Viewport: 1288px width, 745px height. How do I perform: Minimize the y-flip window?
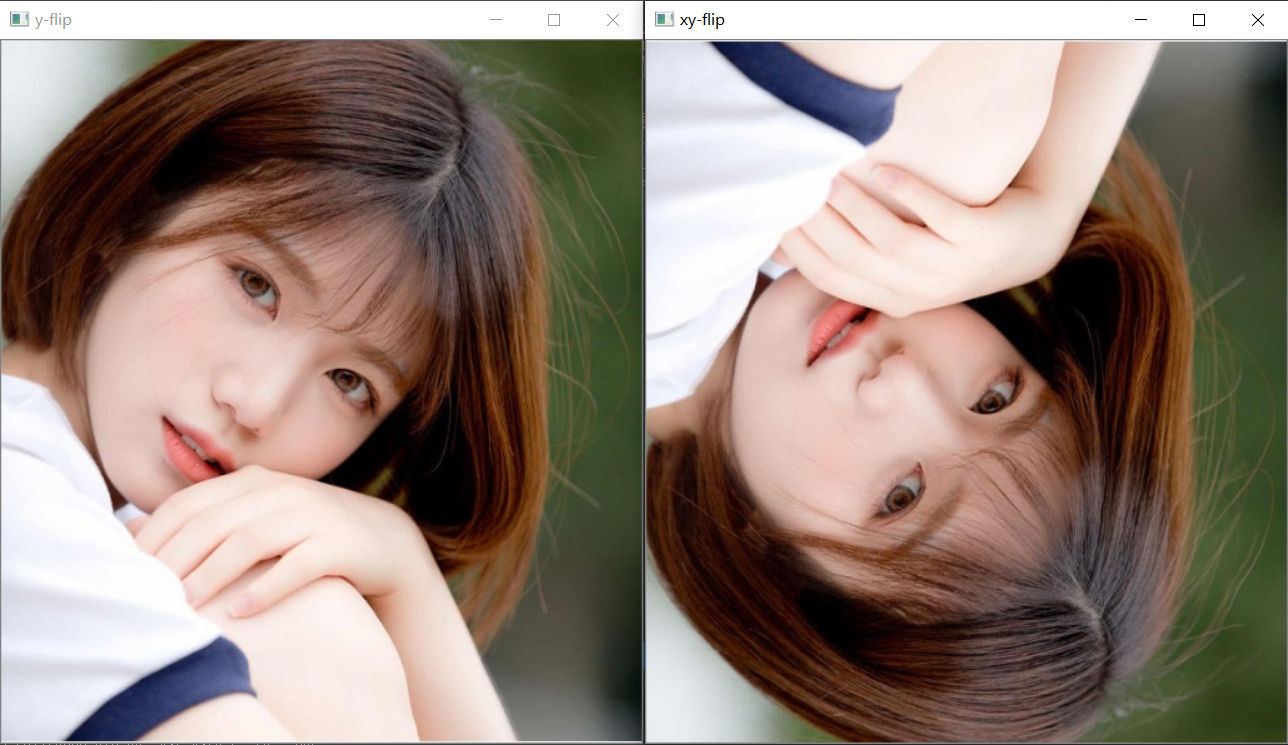pyautogui.click(x=495, y=20)
